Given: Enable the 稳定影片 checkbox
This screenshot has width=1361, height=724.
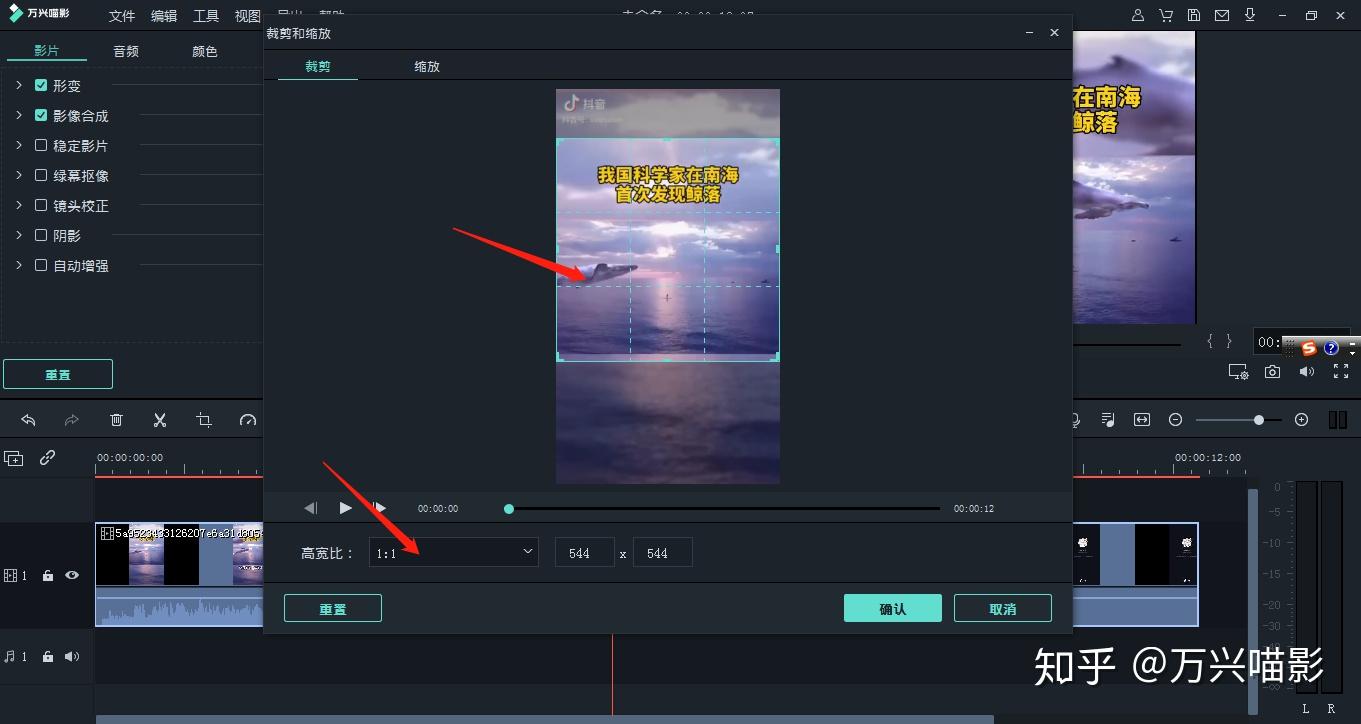Looking at the screenshot, I should click(x=41, y=145).
